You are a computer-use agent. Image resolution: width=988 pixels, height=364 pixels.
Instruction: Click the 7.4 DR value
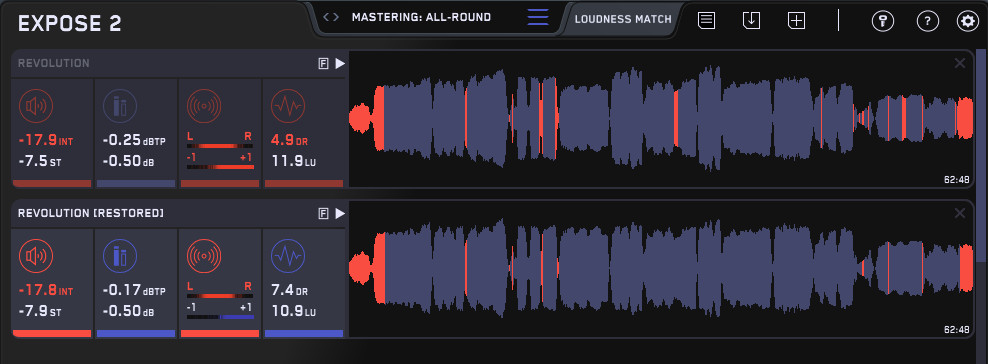[290, 291]
